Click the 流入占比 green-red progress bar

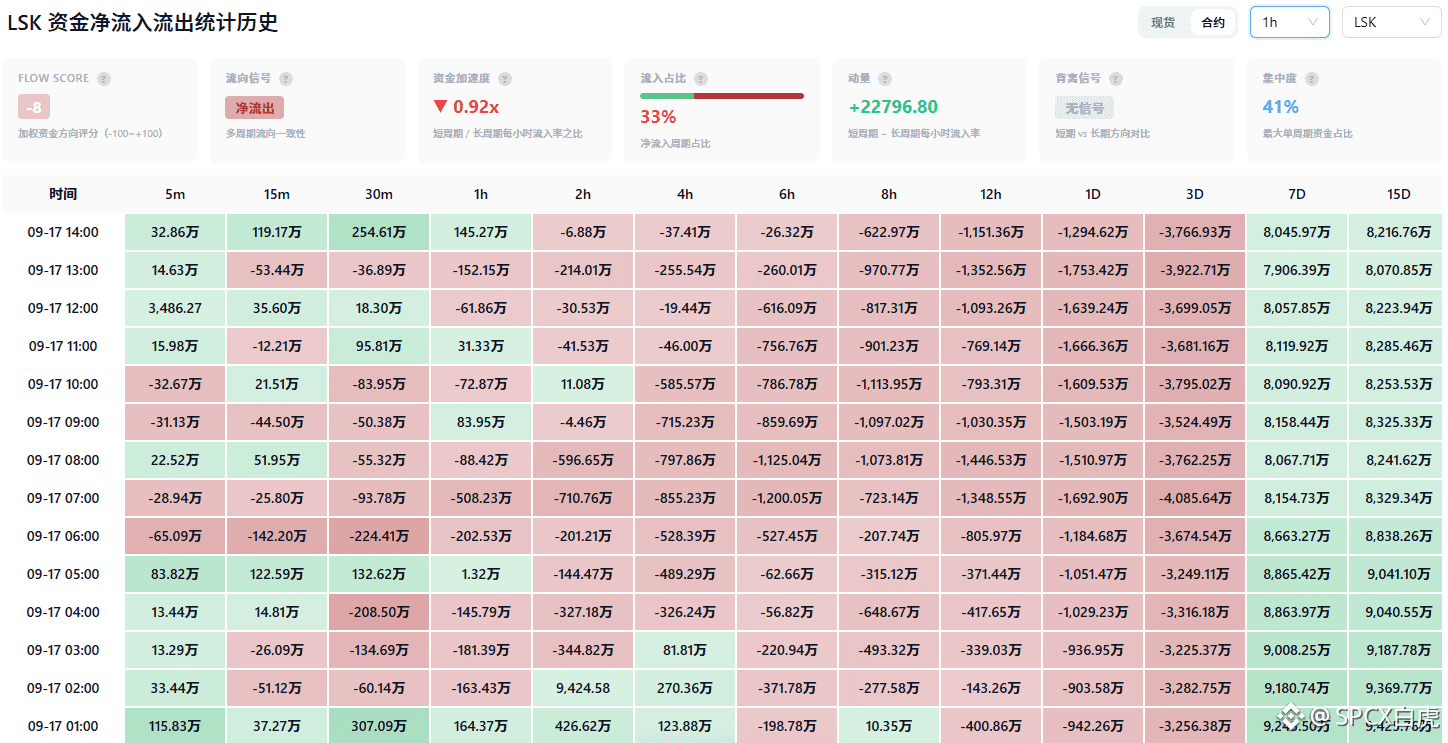(x=722, y=96)
